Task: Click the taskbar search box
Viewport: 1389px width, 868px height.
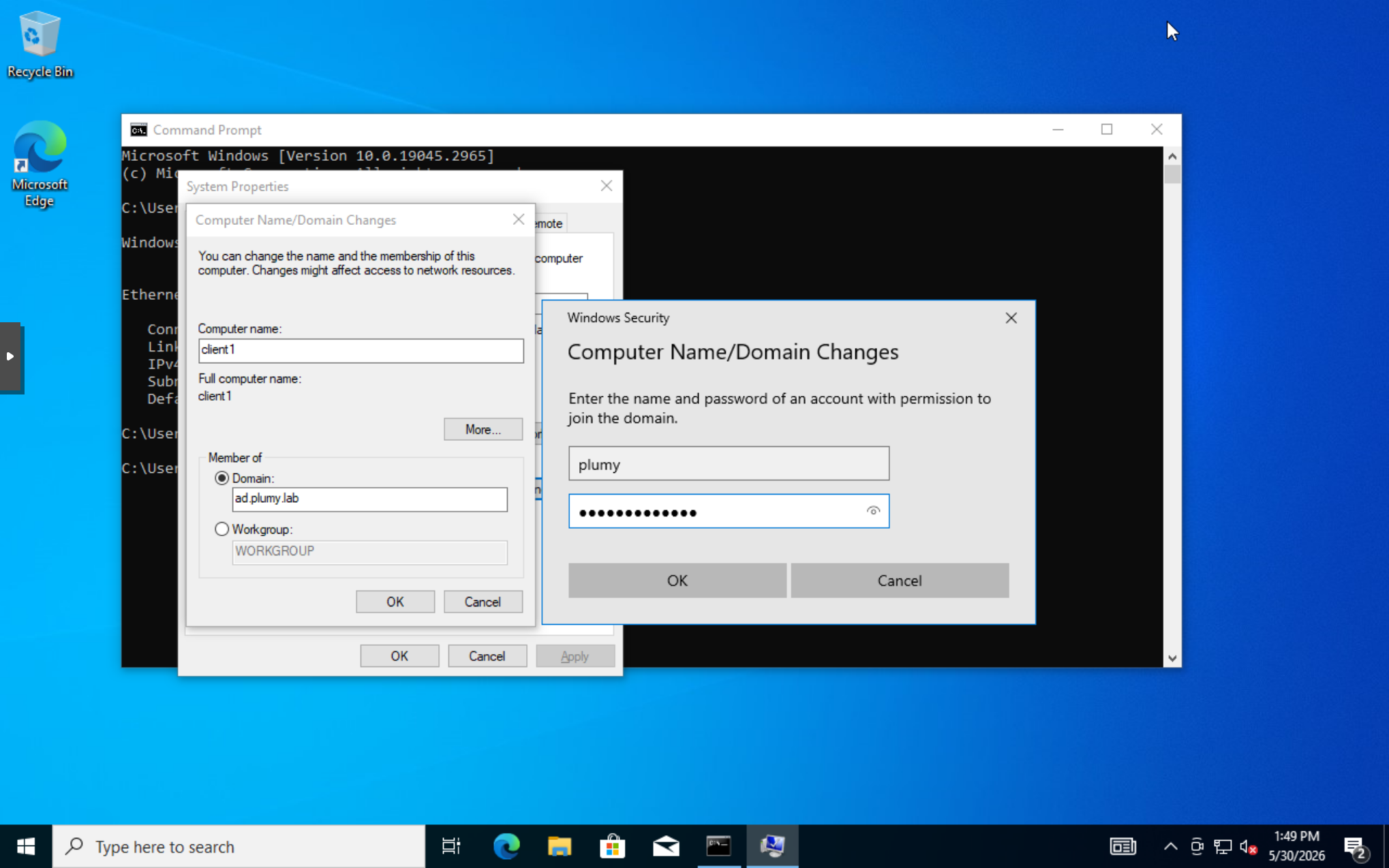Action: click(239, 846)
